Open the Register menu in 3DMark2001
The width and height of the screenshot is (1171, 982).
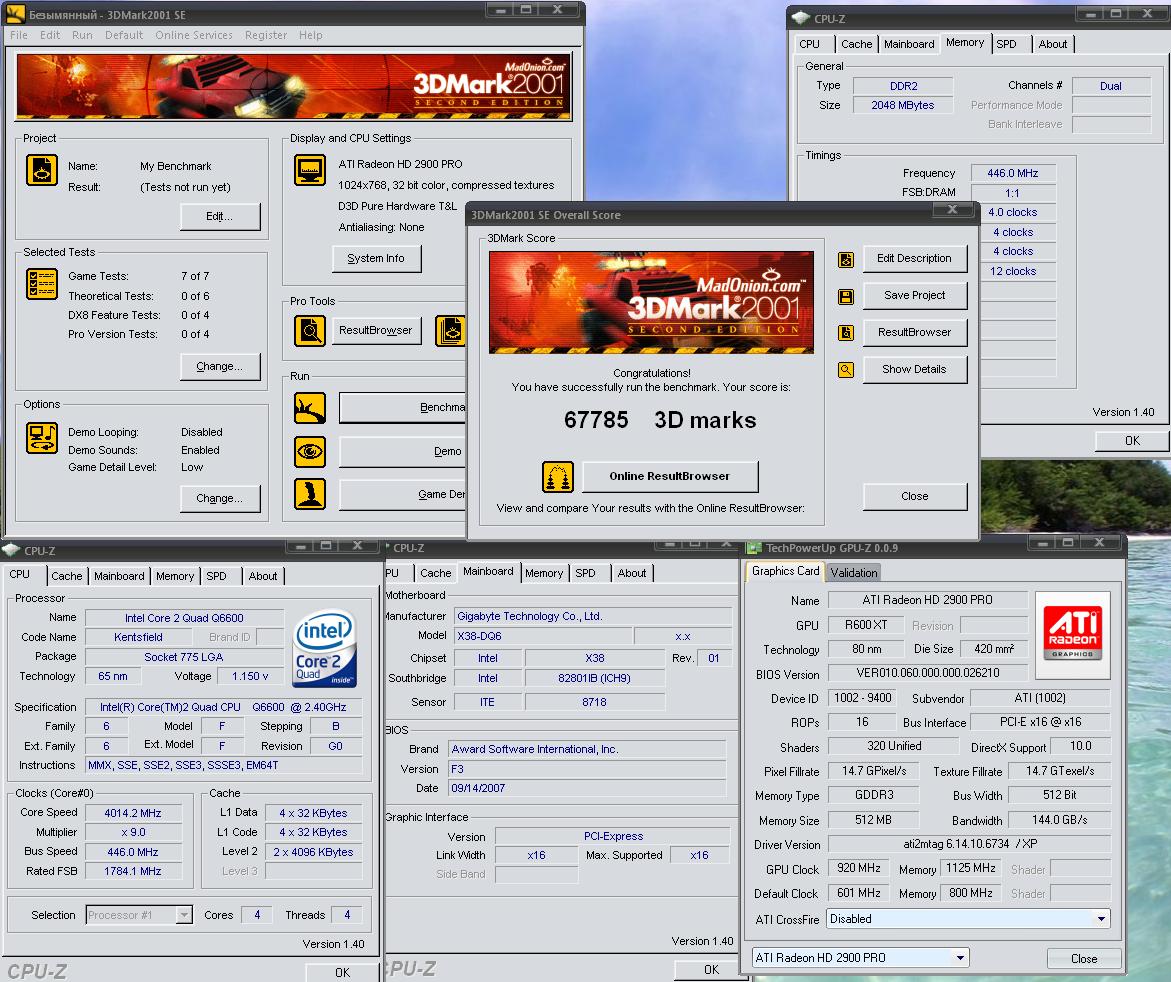(x=266, y=35)
